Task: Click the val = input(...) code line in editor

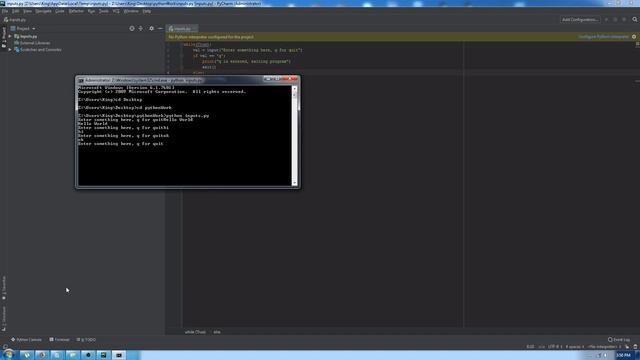Action: [x=247, y=50]
